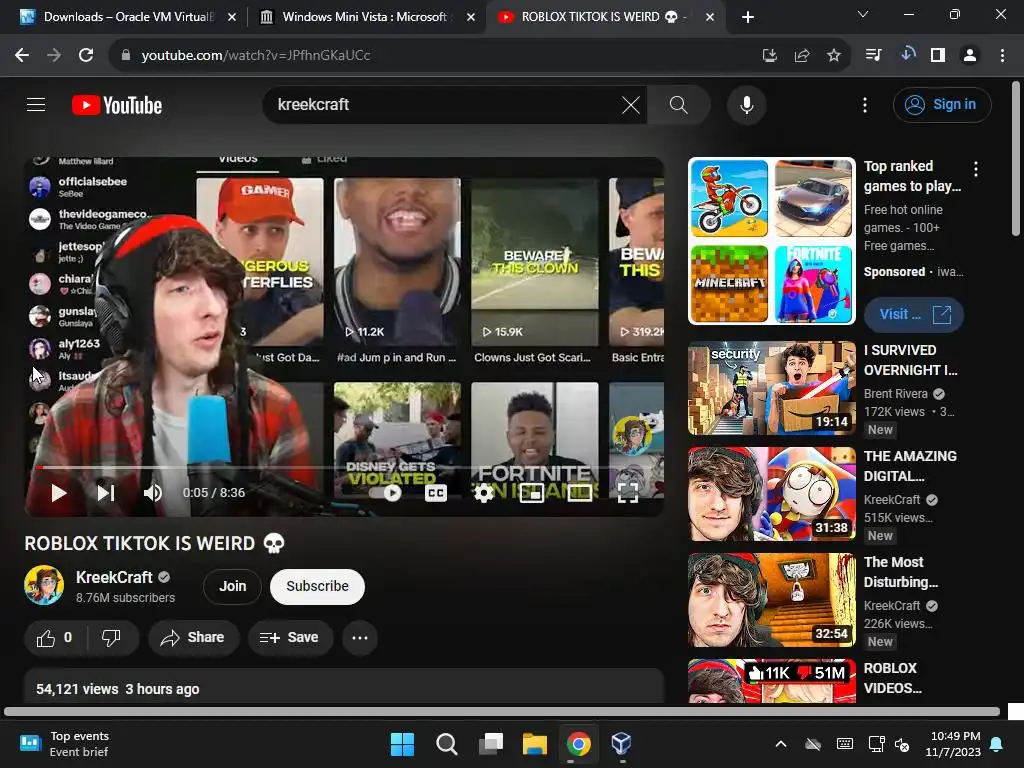Close the ROBLOX TIKTOK IS WEIRD tab
This screenshot has height=768, width=1024.
[710, 17]
